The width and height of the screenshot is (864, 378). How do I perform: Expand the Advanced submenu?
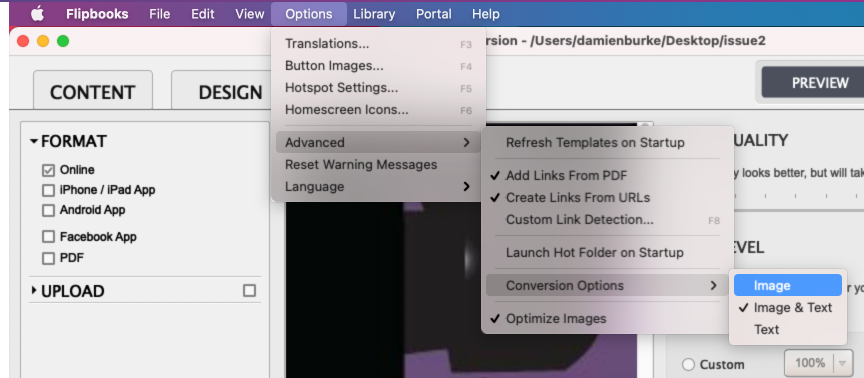coord(378,142)
